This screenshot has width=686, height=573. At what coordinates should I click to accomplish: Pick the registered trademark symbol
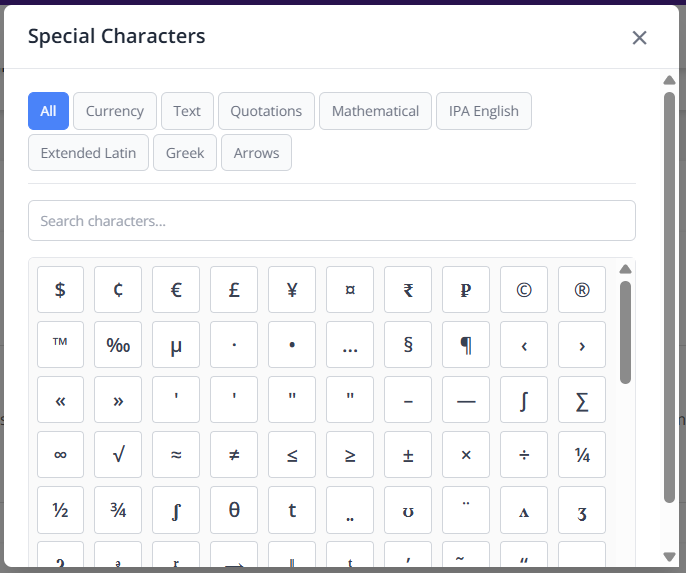(x=582, y=290)
